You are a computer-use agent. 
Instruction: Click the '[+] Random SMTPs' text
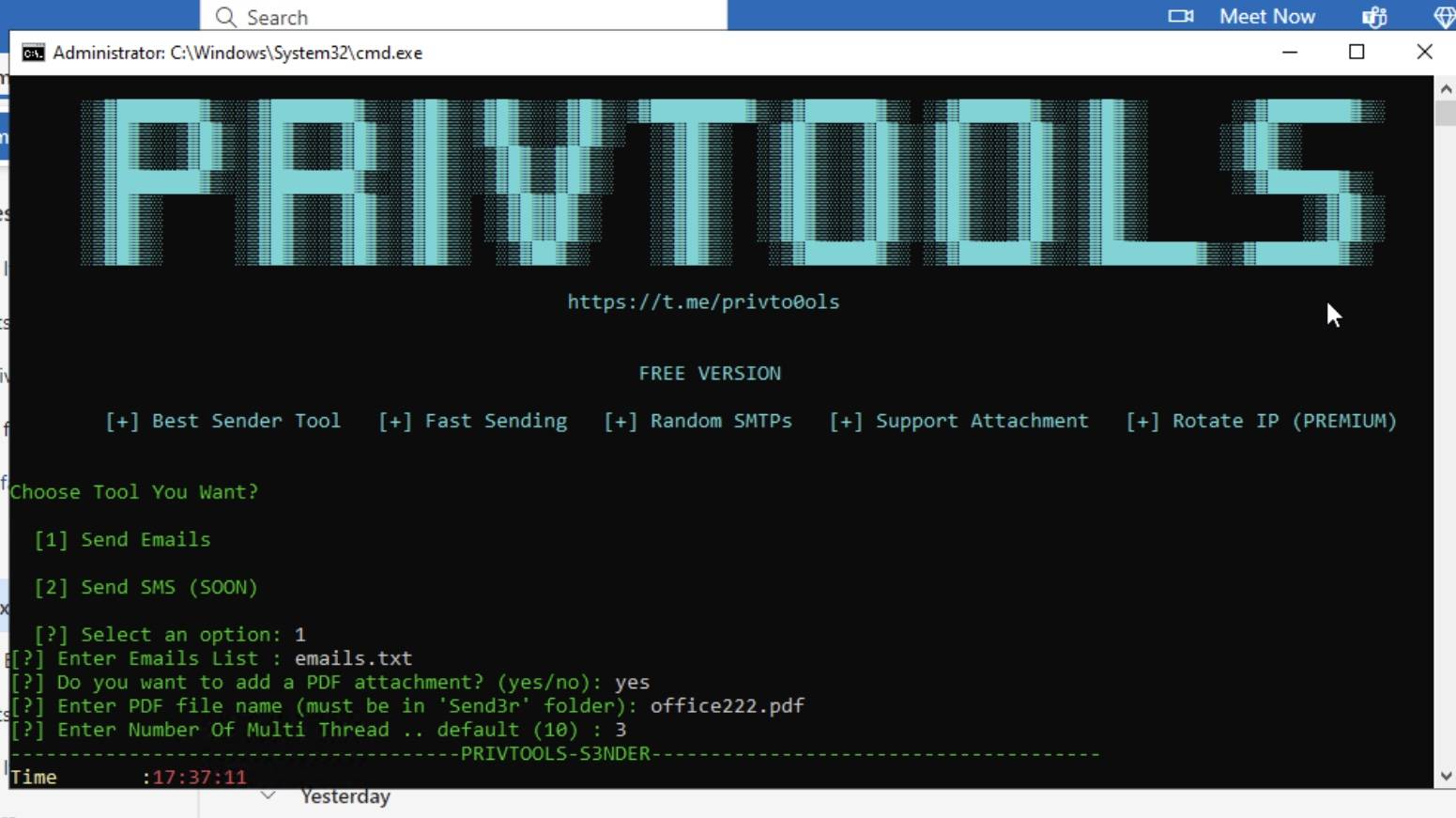[697, 421]
